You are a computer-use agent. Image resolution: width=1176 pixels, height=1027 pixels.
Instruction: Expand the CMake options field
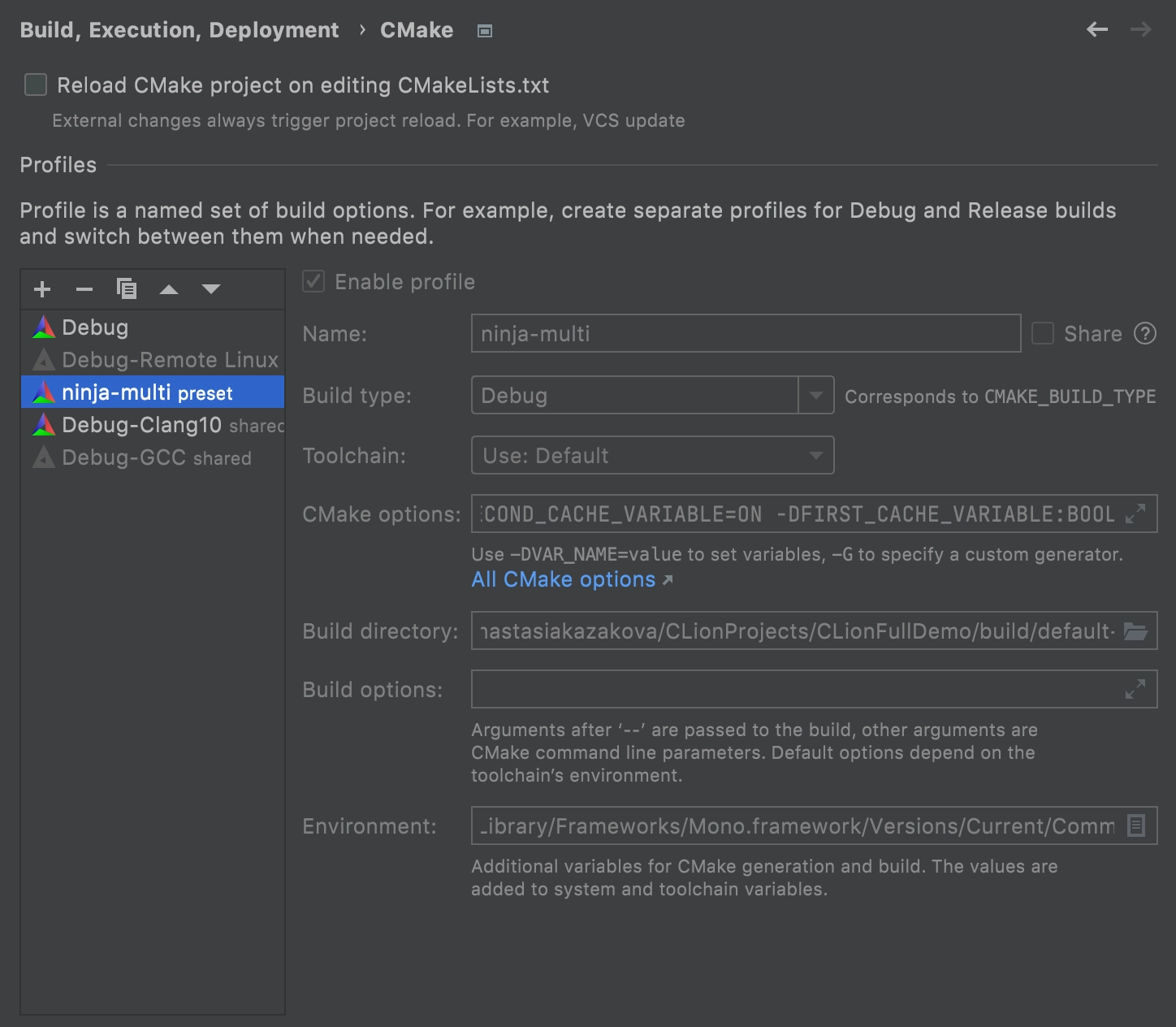click(1135, 513)
